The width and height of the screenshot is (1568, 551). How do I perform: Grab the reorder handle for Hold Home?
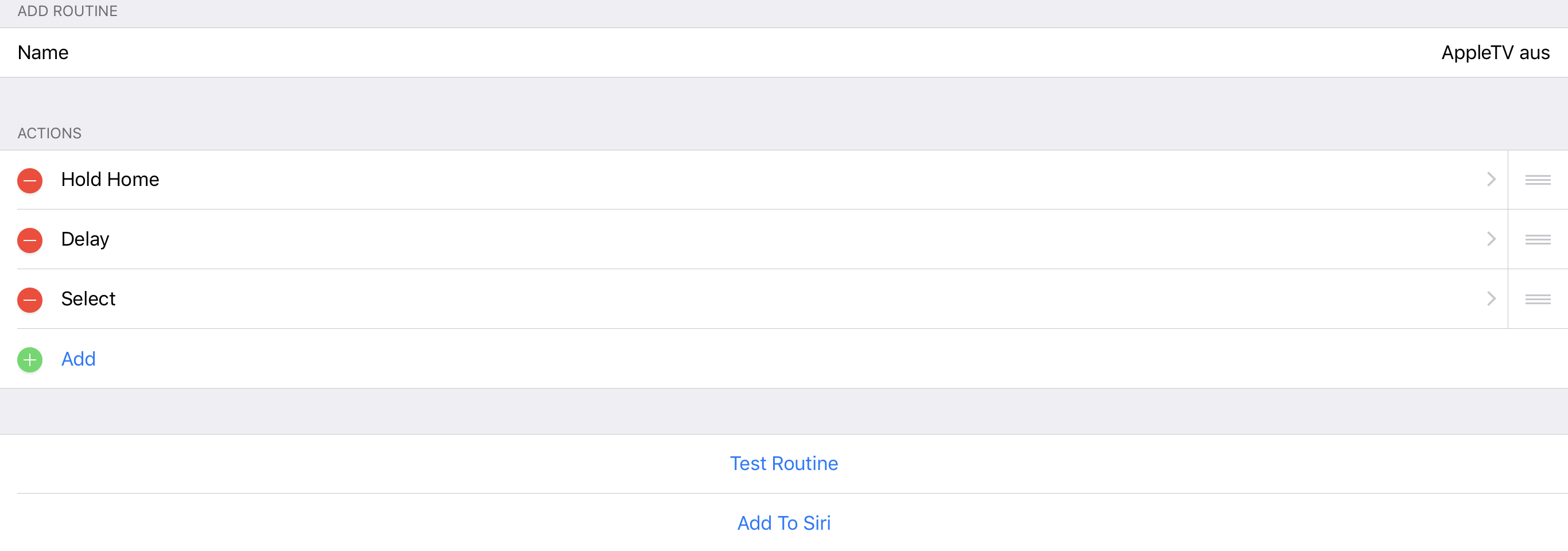click(x=1538, y=180)
